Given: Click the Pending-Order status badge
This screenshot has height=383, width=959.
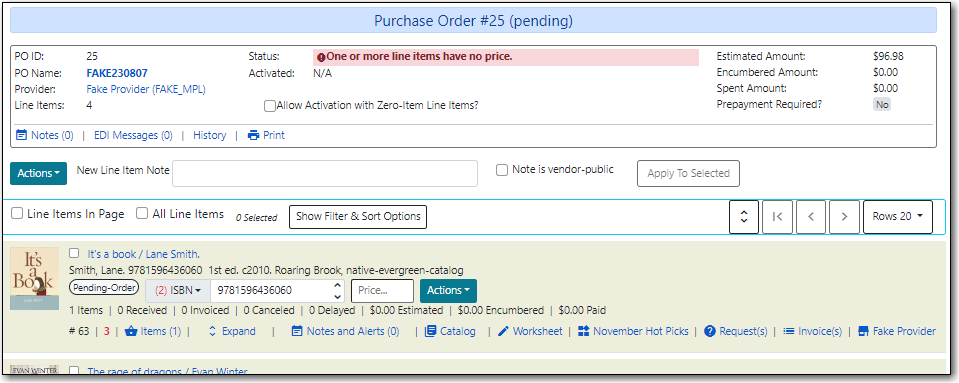Looking at the screenshot, I should [x=105, y=288].
